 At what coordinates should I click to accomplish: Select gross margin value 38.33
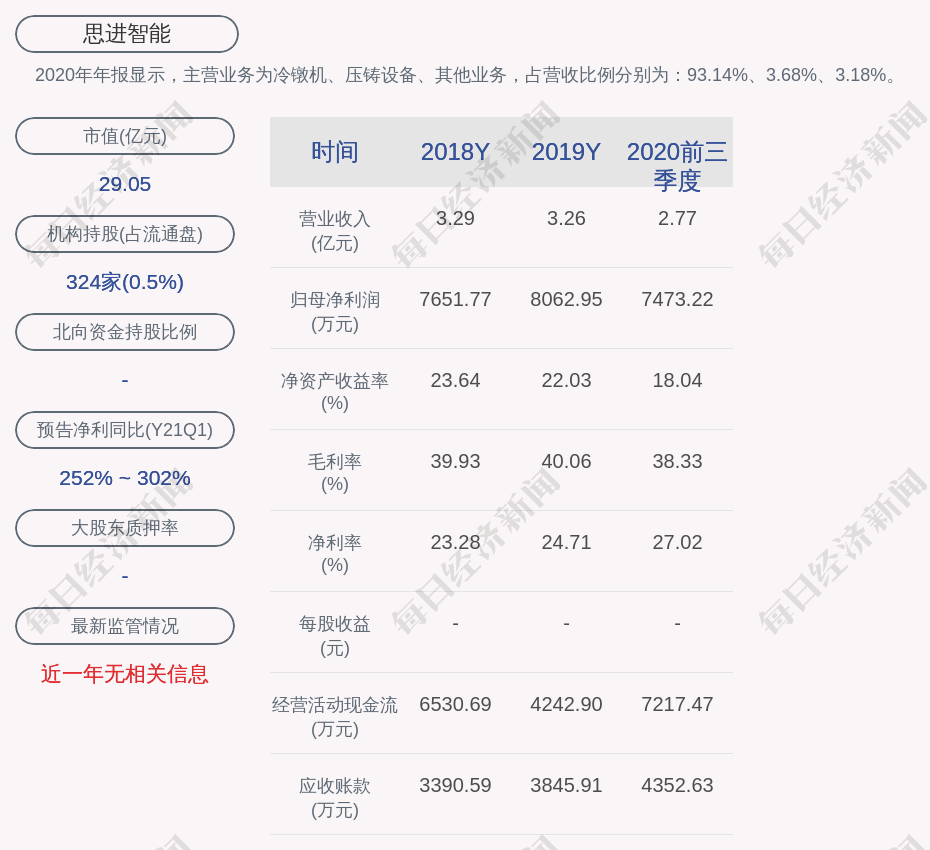pyautogui.click(x=677, y=461)
